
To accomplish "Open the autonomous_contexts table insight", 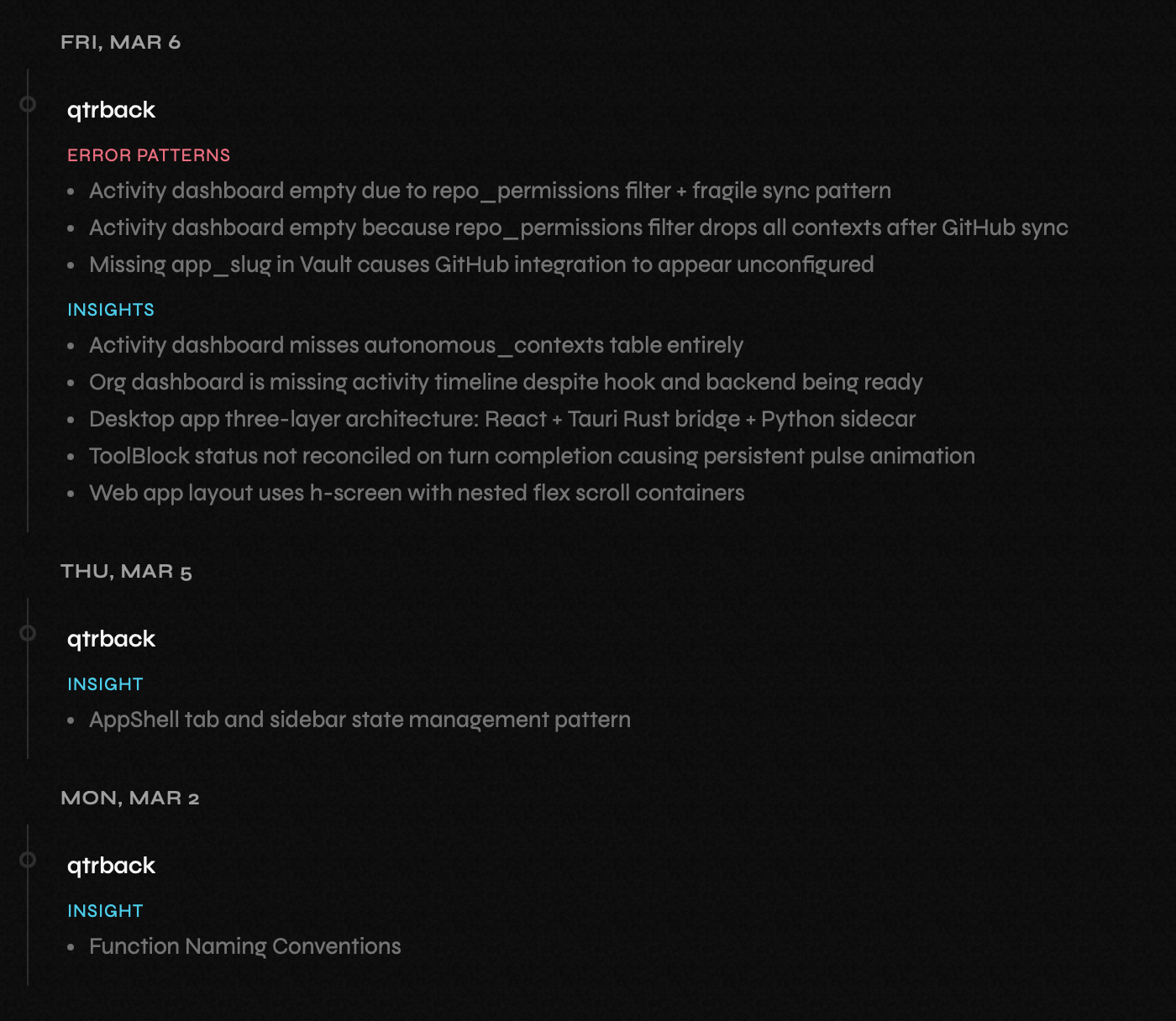I will [x=416, y=346].
